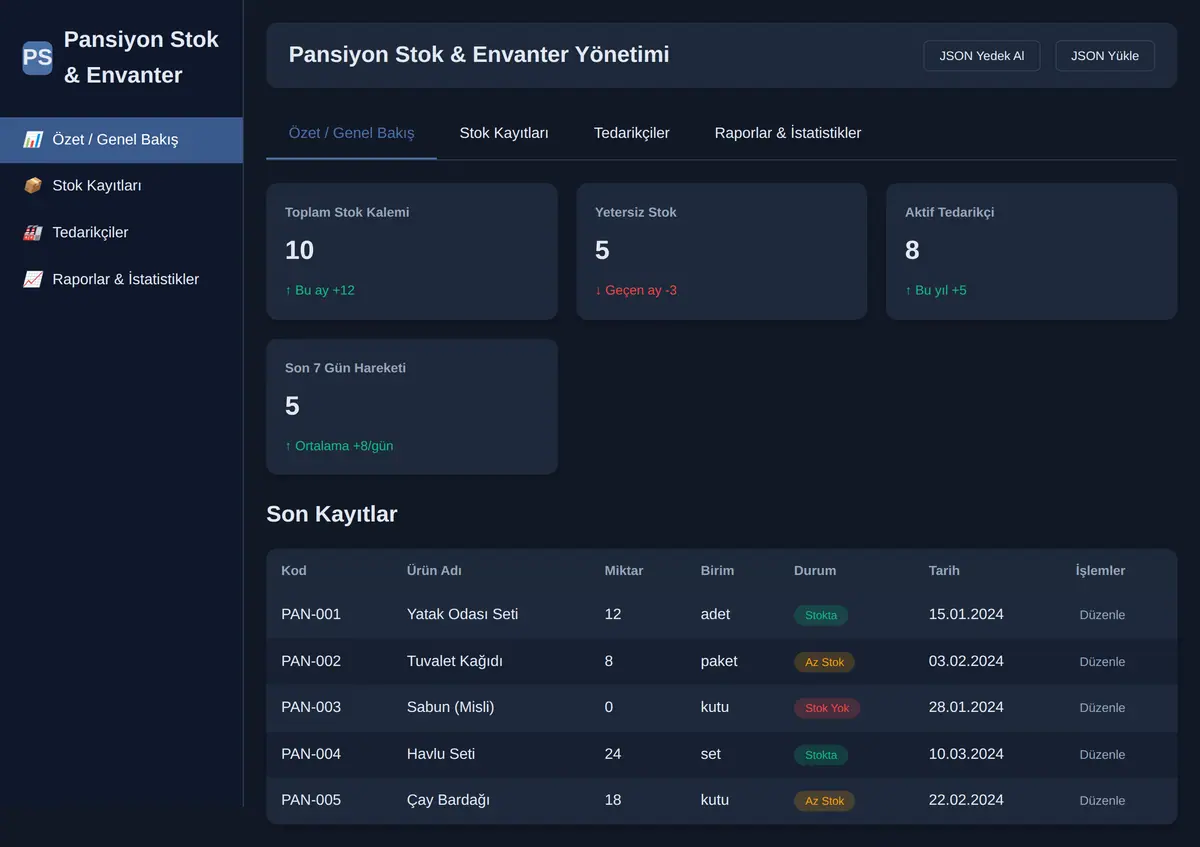Edit the PAN-001 Yatak Odası Seti row

point(1102,615)
